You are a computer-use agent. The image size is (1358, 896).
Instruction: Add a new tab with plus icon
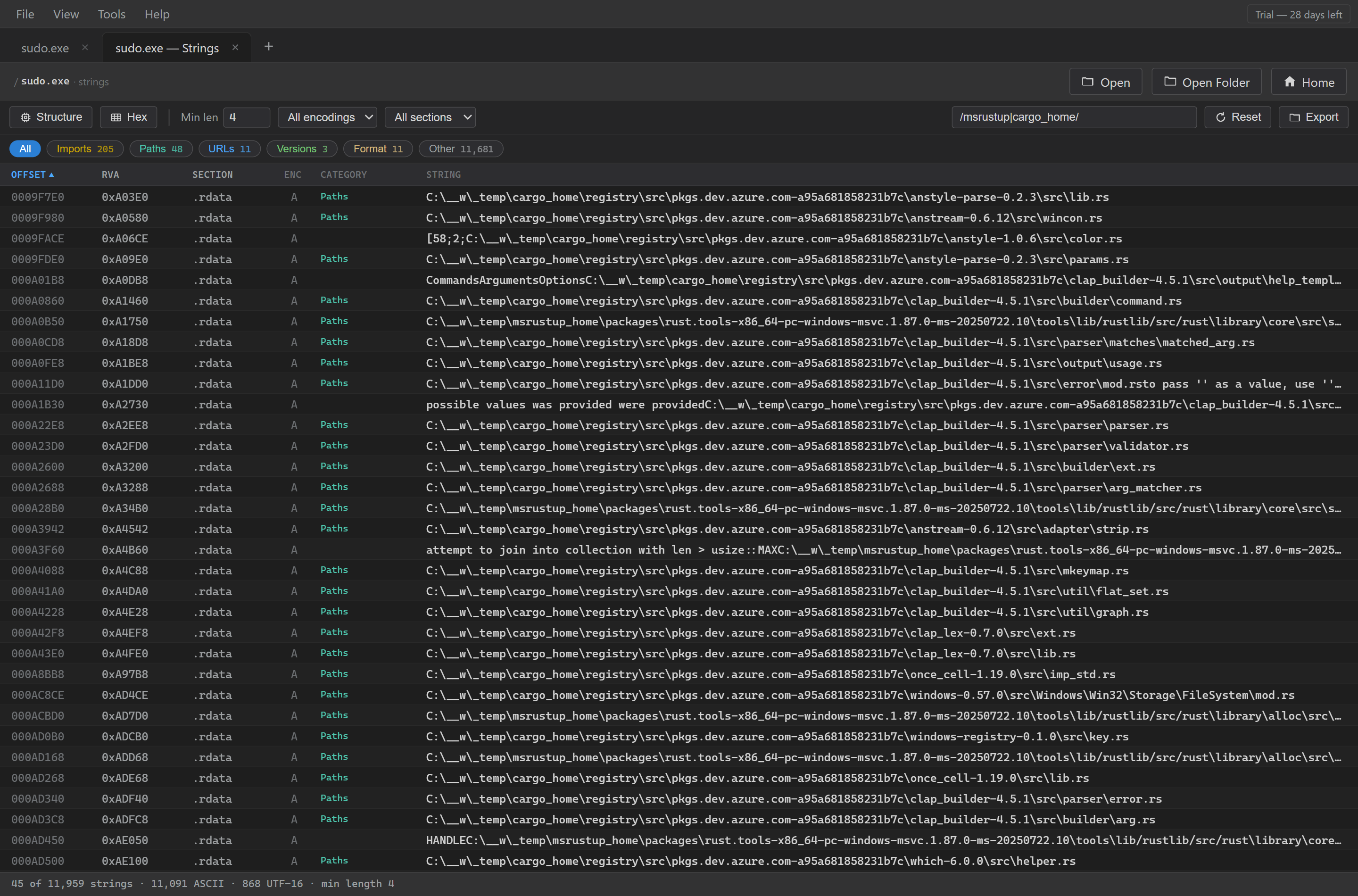click(268, 46)
